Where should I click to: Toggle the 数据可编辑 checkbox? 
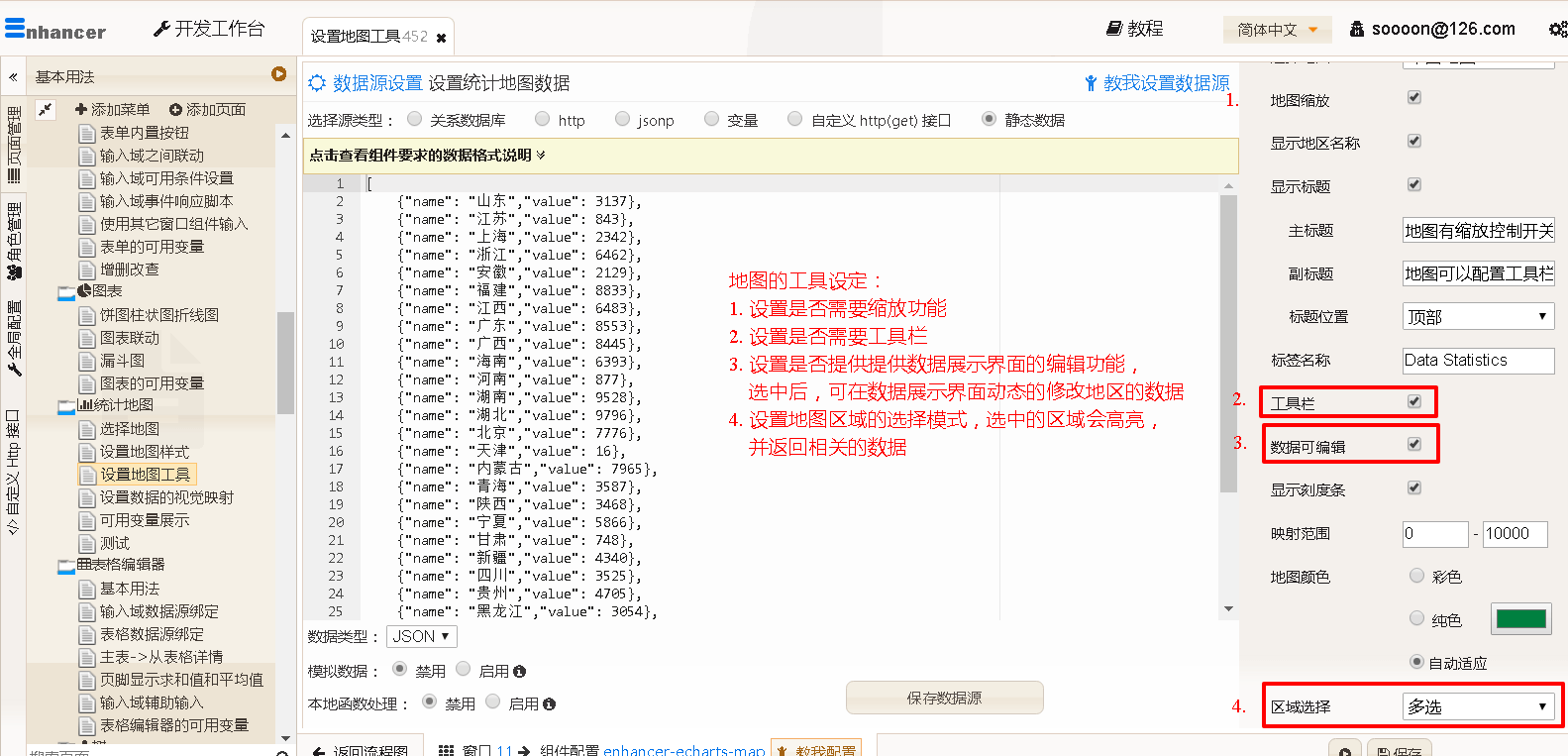click(x=1413, y=444)
